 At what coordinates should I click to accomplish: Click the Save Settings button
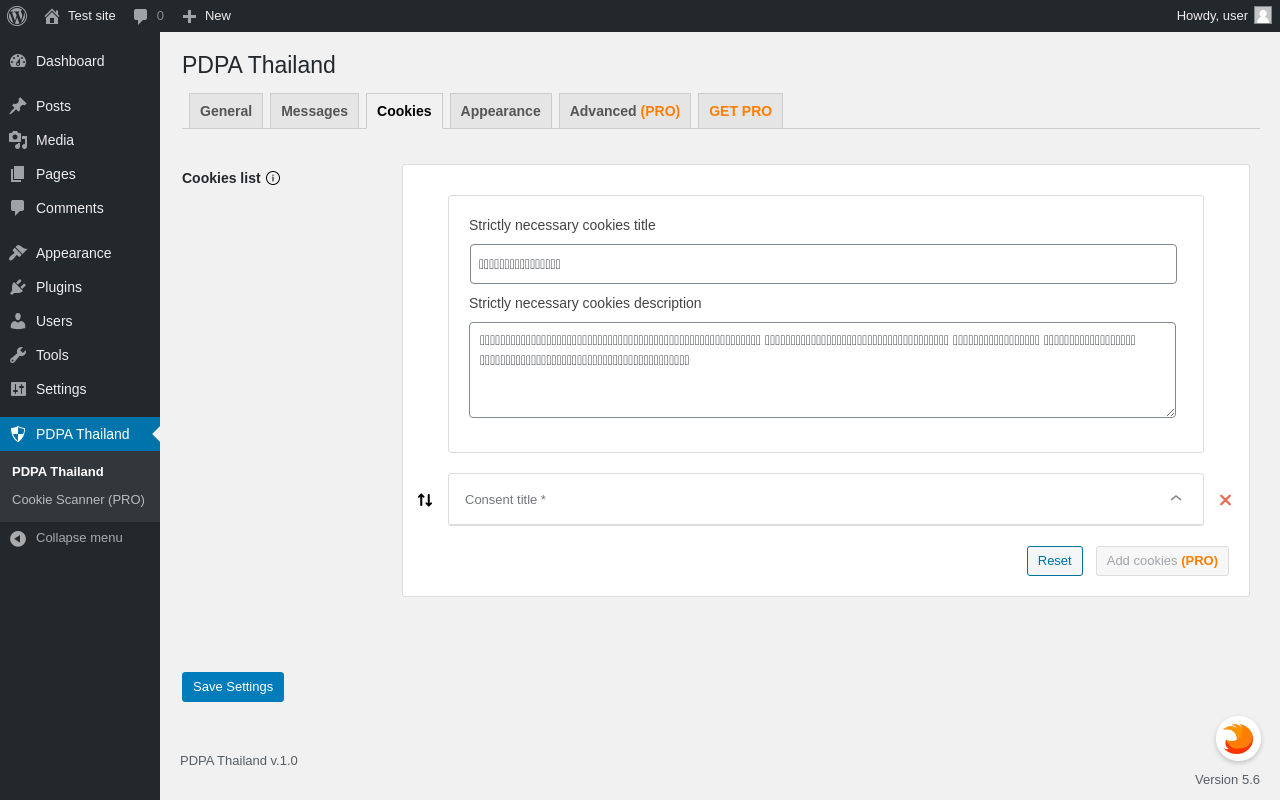coord(233,687)
